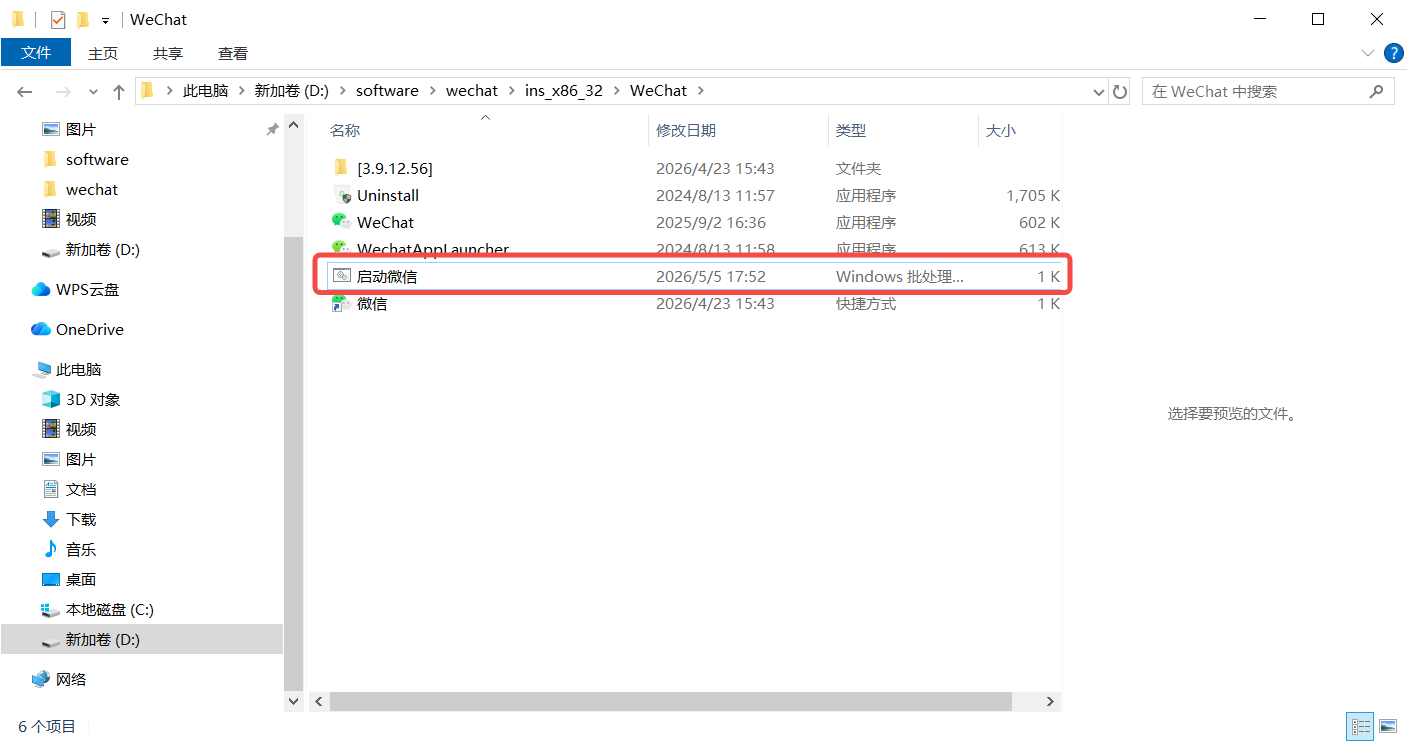Expand the ribbon with the chevron
Screen dimensions: 1408x742
(x=1368, y=52)
